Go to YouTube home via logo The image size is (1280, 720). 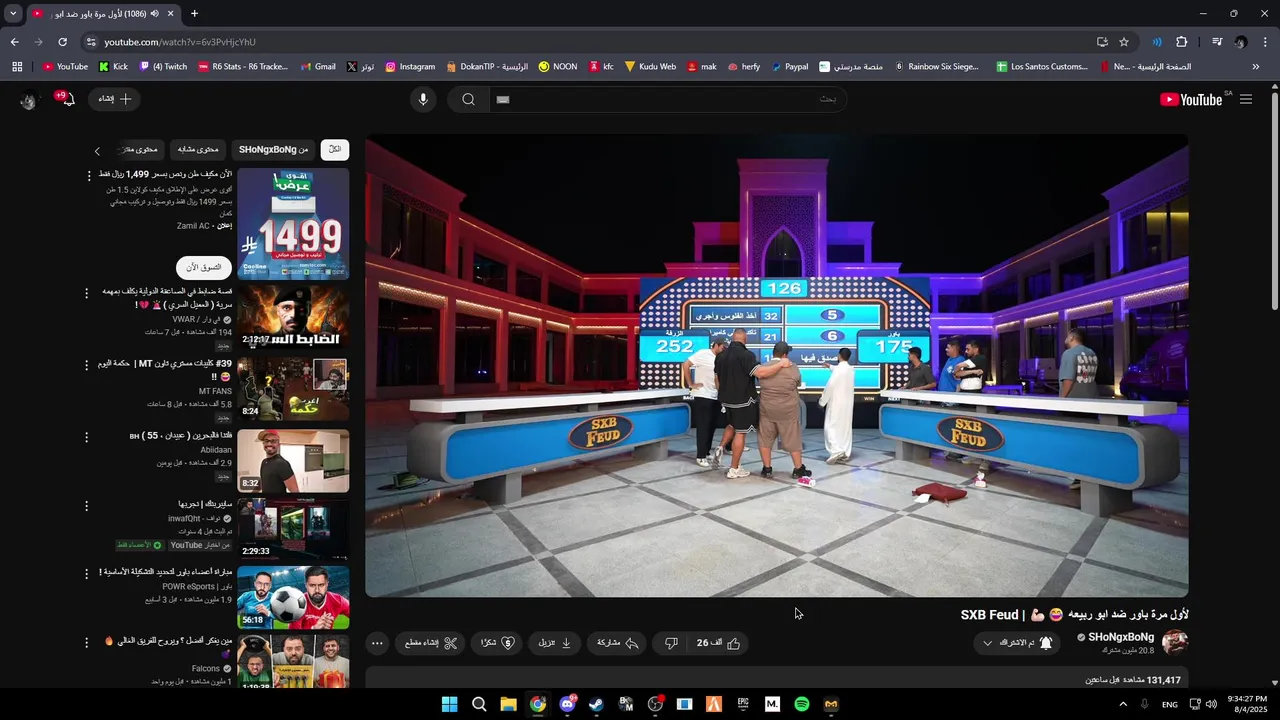click(x=1191, y=99)
